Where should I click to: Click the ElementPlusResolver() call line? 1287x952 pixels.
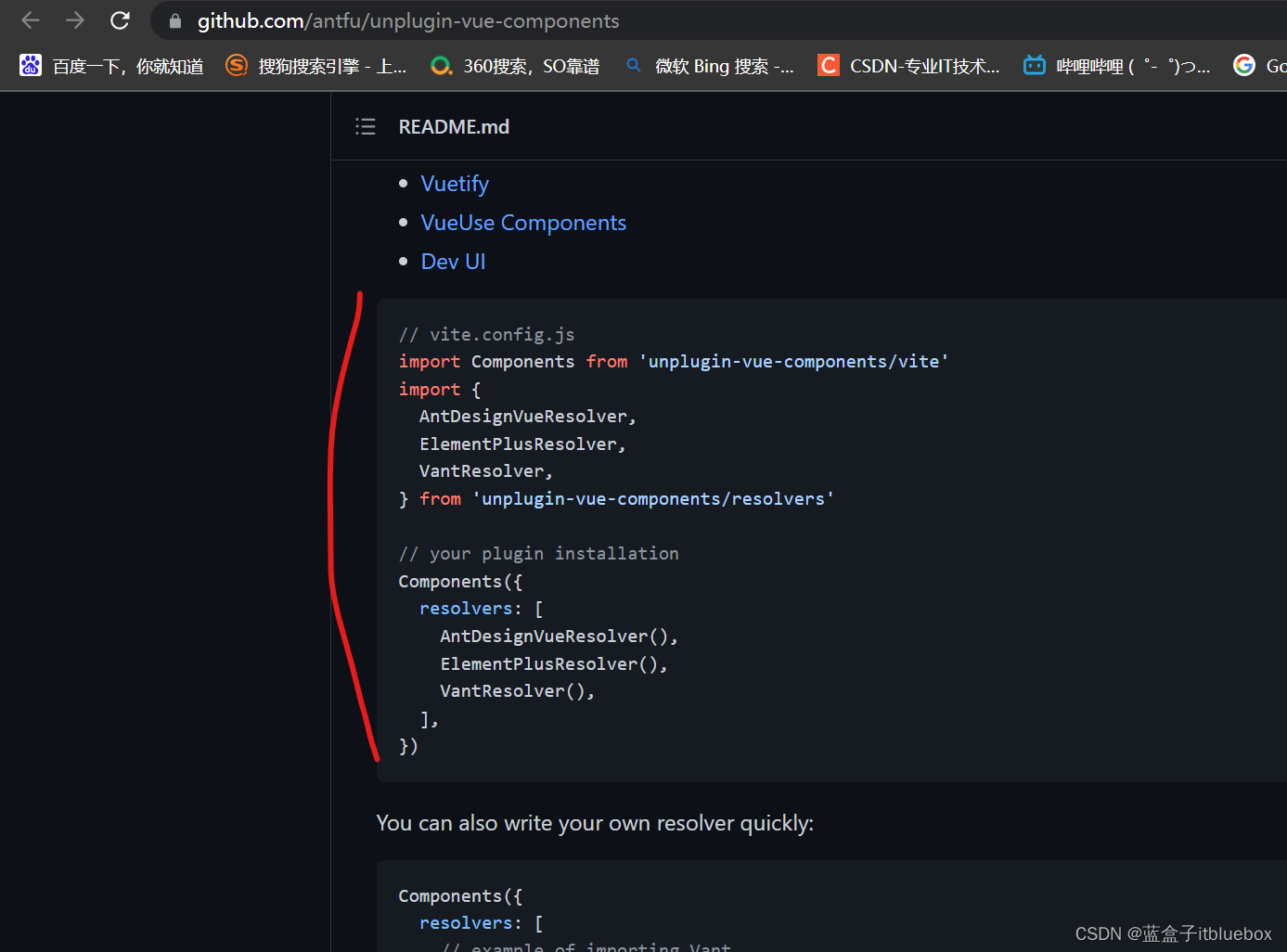(x=554, y=663)
